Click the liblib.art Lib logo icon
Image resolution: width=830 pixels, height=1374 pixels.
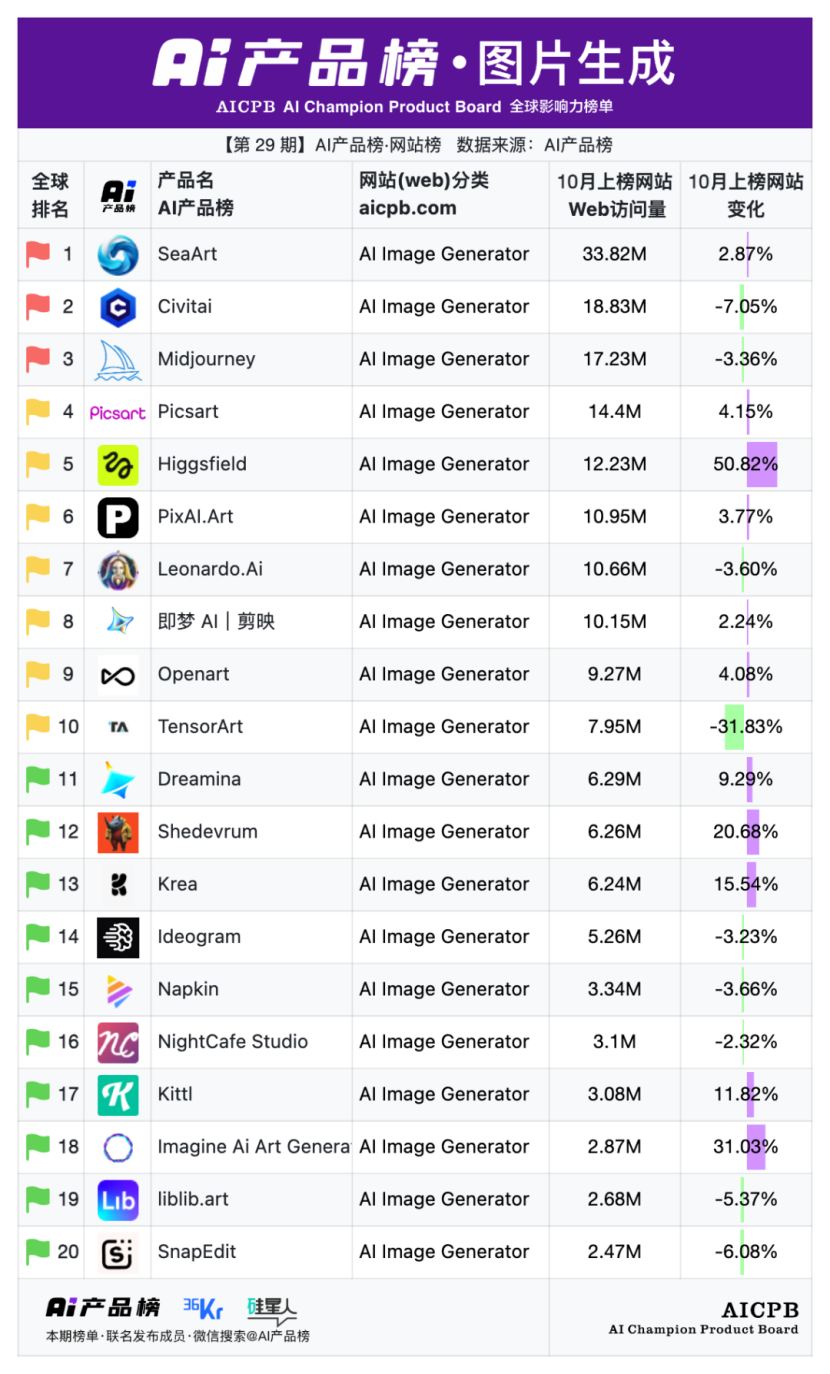pos(118,1200)
